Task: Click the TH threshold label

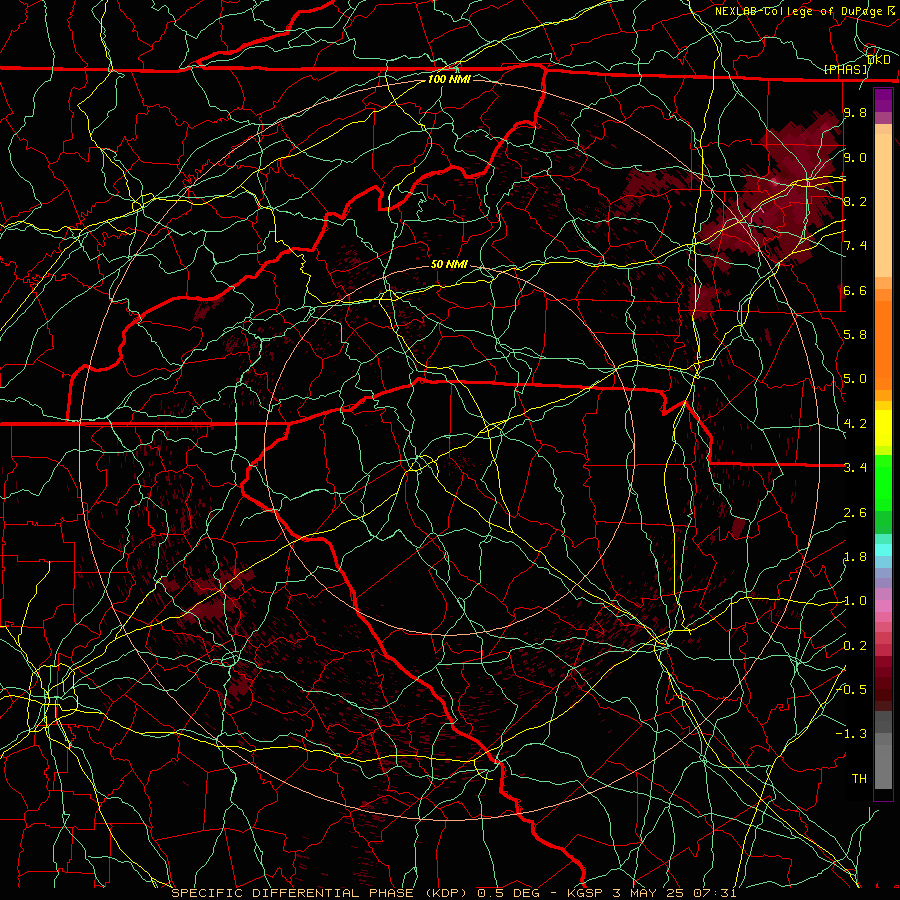Action: click(x=859, y=778)
